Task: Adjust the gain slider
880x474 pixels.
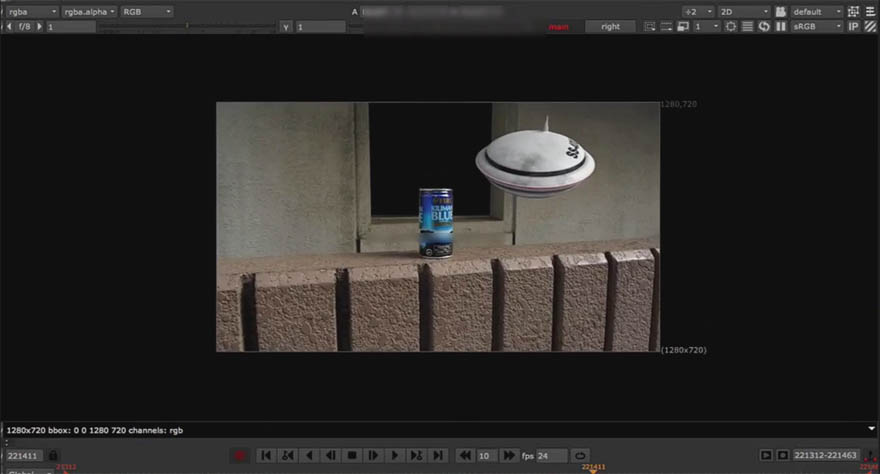Action: point(187,26)
